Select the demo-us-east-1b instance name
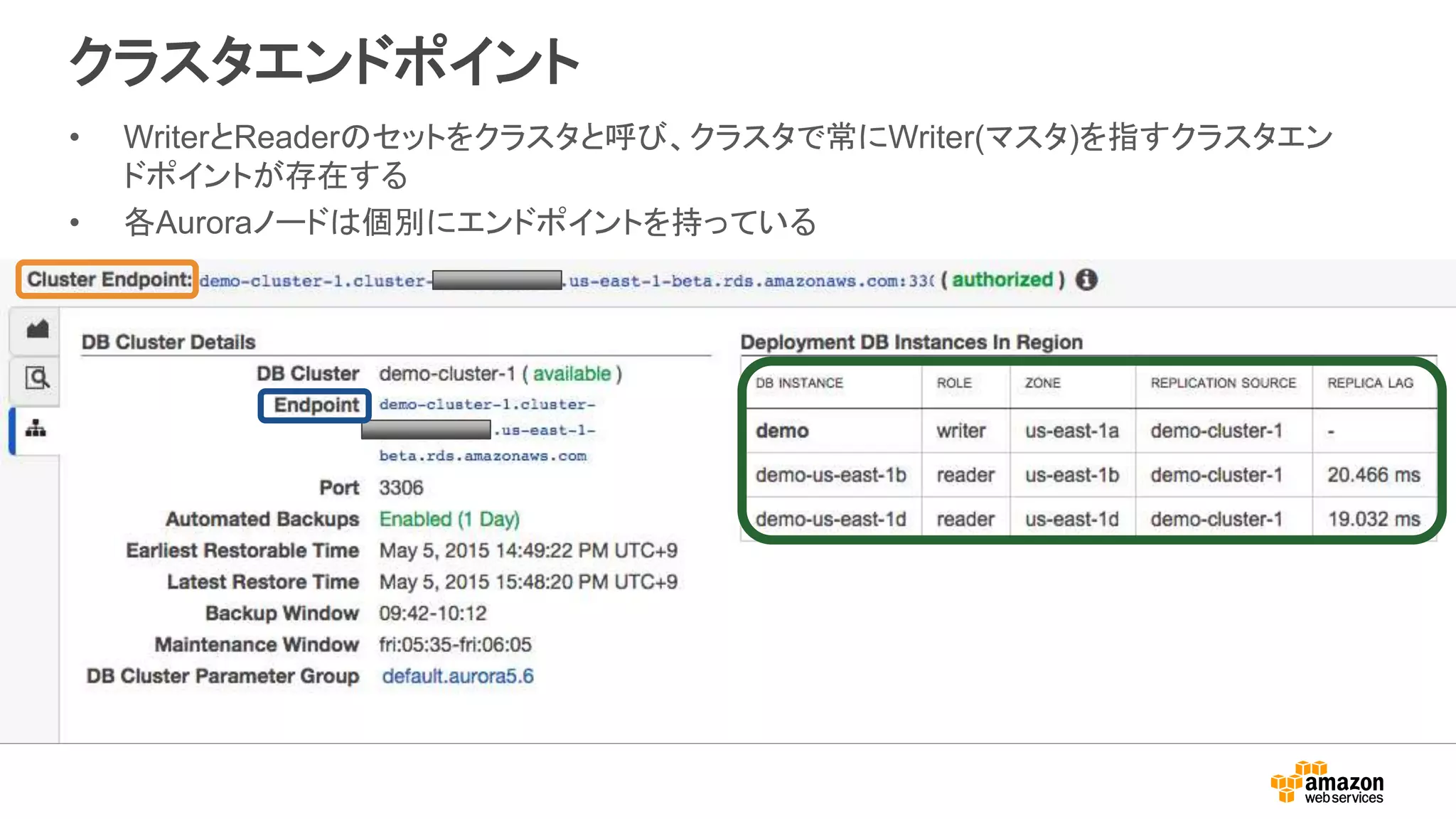 830,475
